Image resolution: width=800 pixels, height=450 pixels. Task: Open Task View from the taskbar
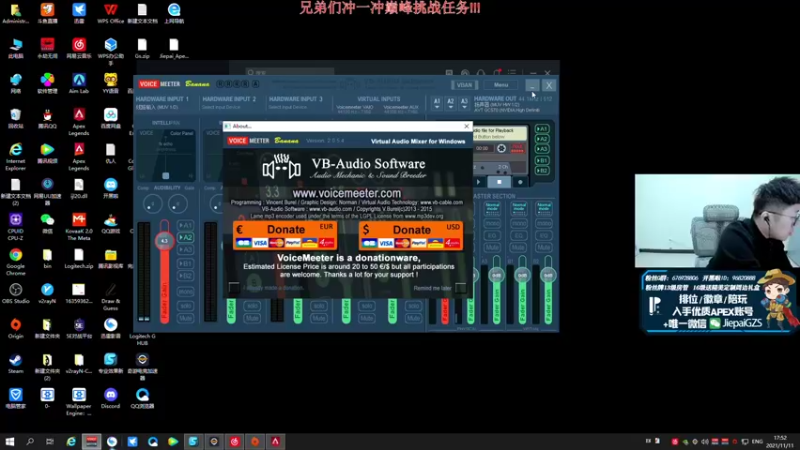50,441
